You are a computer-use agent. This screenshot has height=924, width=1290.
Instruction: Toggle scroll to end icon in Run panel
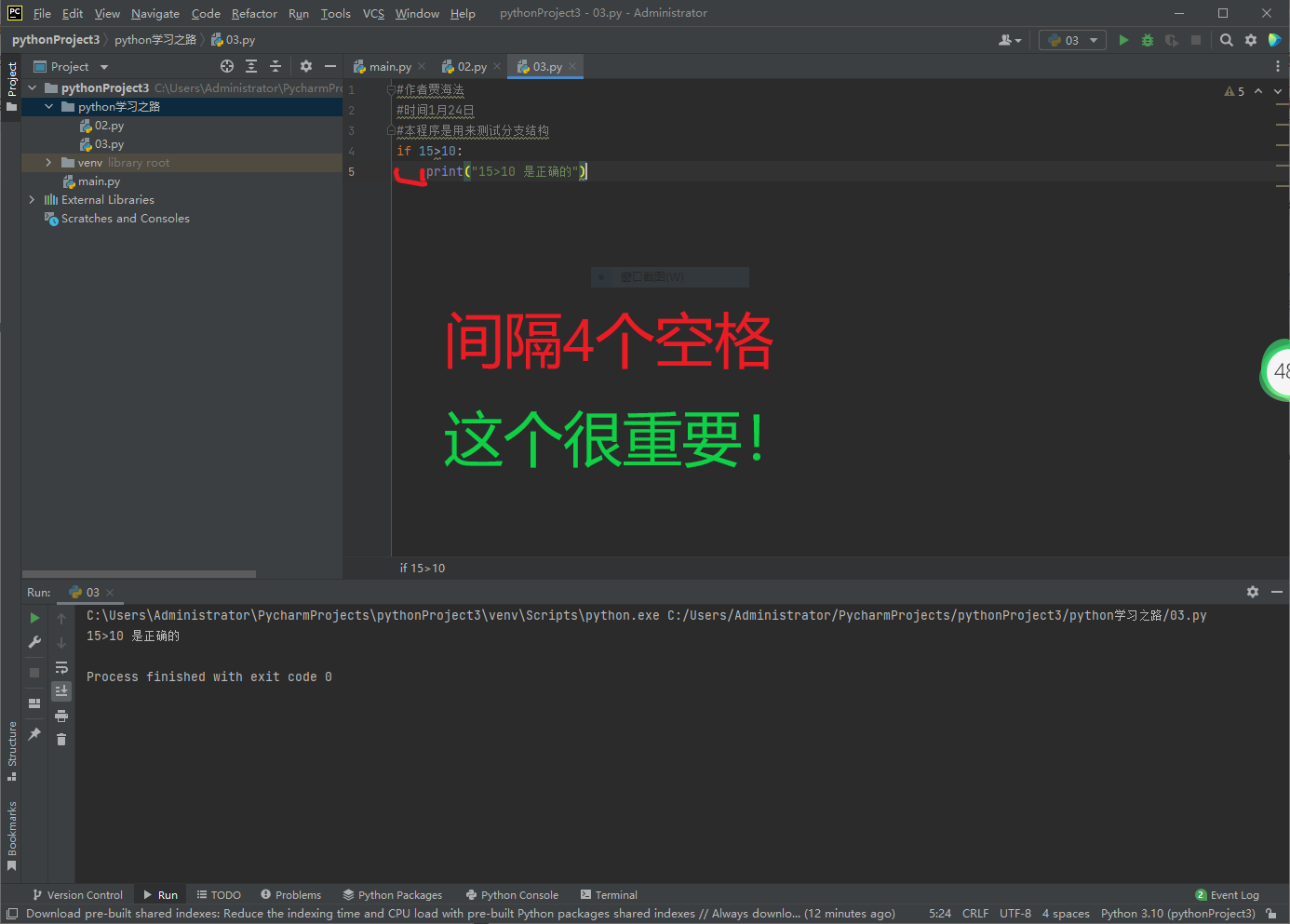tap(61, 691)
